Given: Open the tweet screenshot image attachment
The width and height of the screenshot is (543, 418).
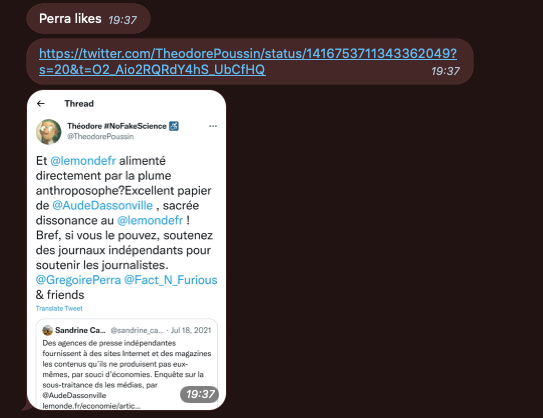Looking at the screenshot, I should pos(126,250).
